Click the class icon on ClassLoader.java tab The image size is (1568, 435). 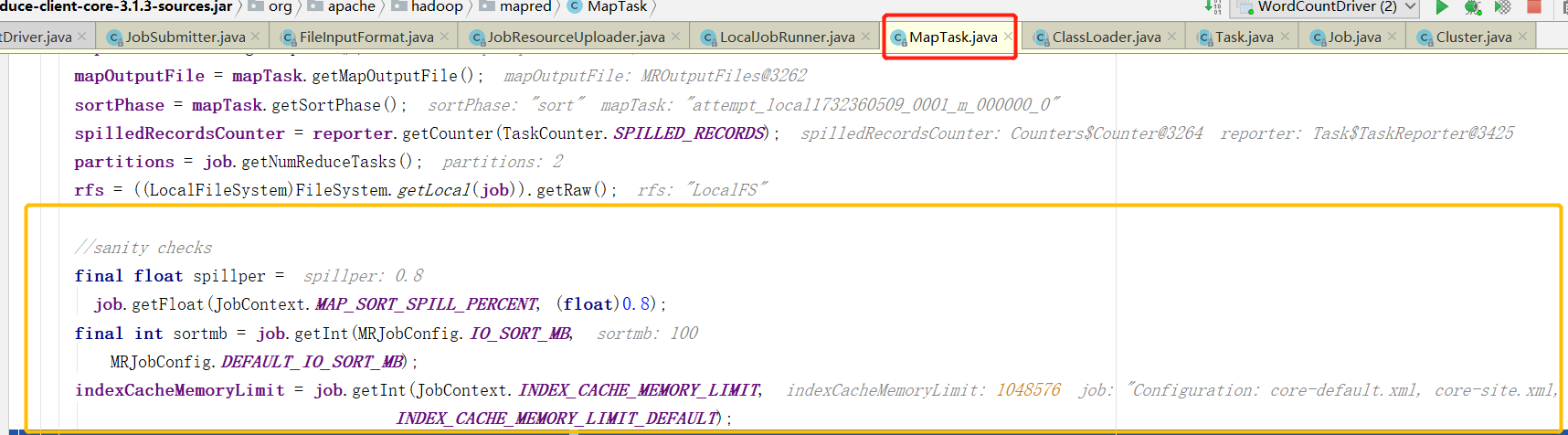click(x=1042, y=37)
